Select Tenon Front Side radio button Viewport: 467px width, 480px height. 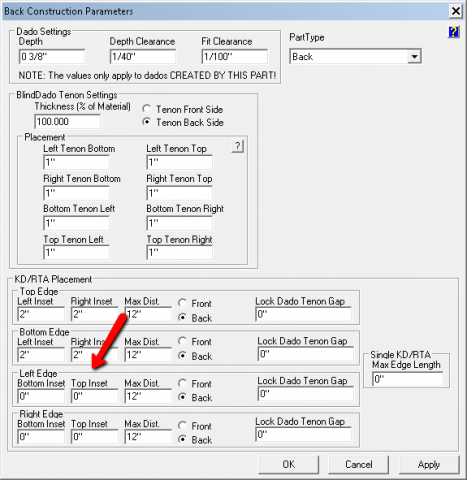pos(146,109)
